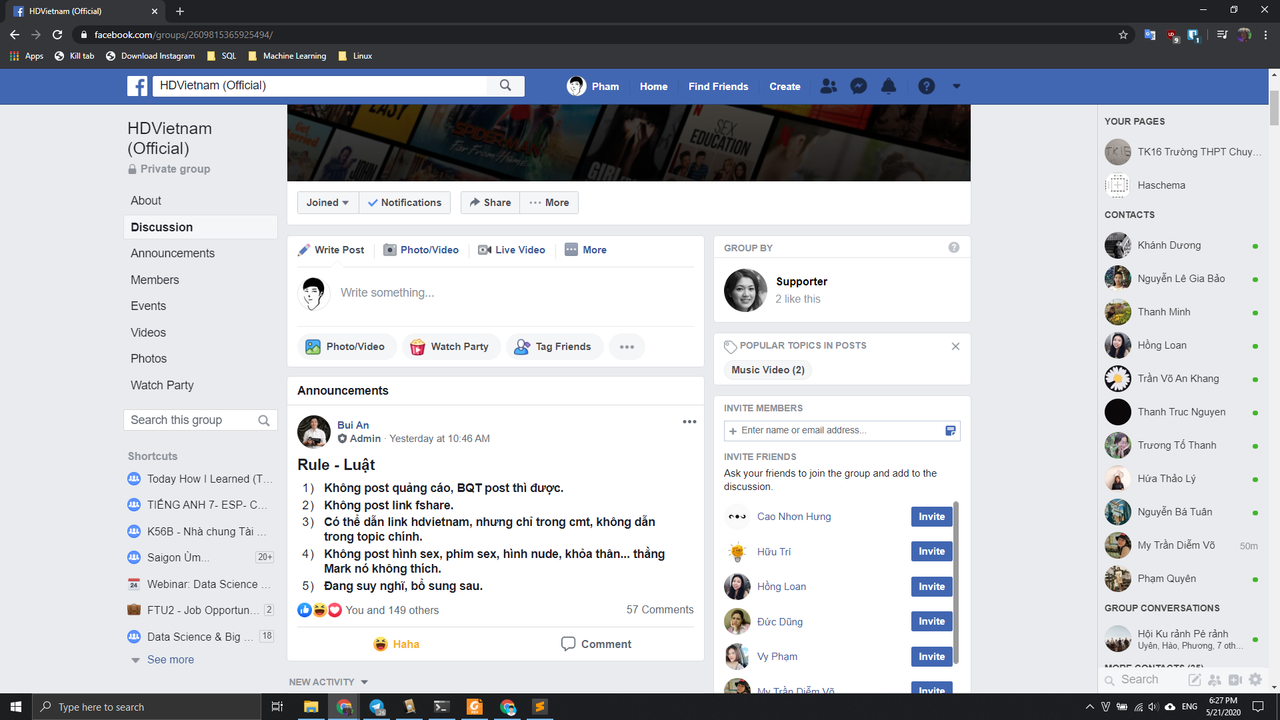Screen dimensions: 1280x720
Task: Click the Tag Friends pill button
Action: pos(554,347)
